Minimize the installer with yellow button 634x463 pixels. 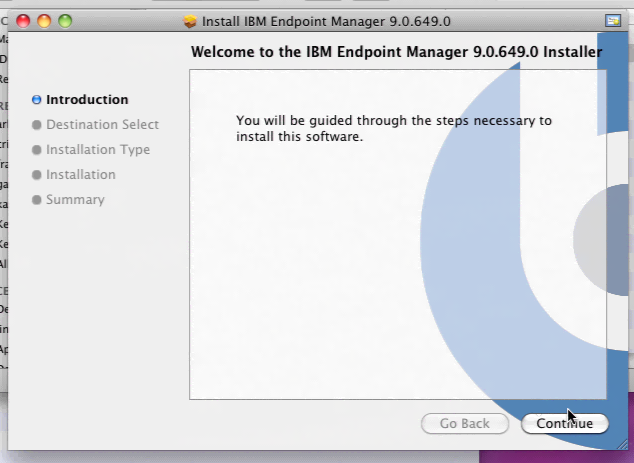tap(44, 21)
